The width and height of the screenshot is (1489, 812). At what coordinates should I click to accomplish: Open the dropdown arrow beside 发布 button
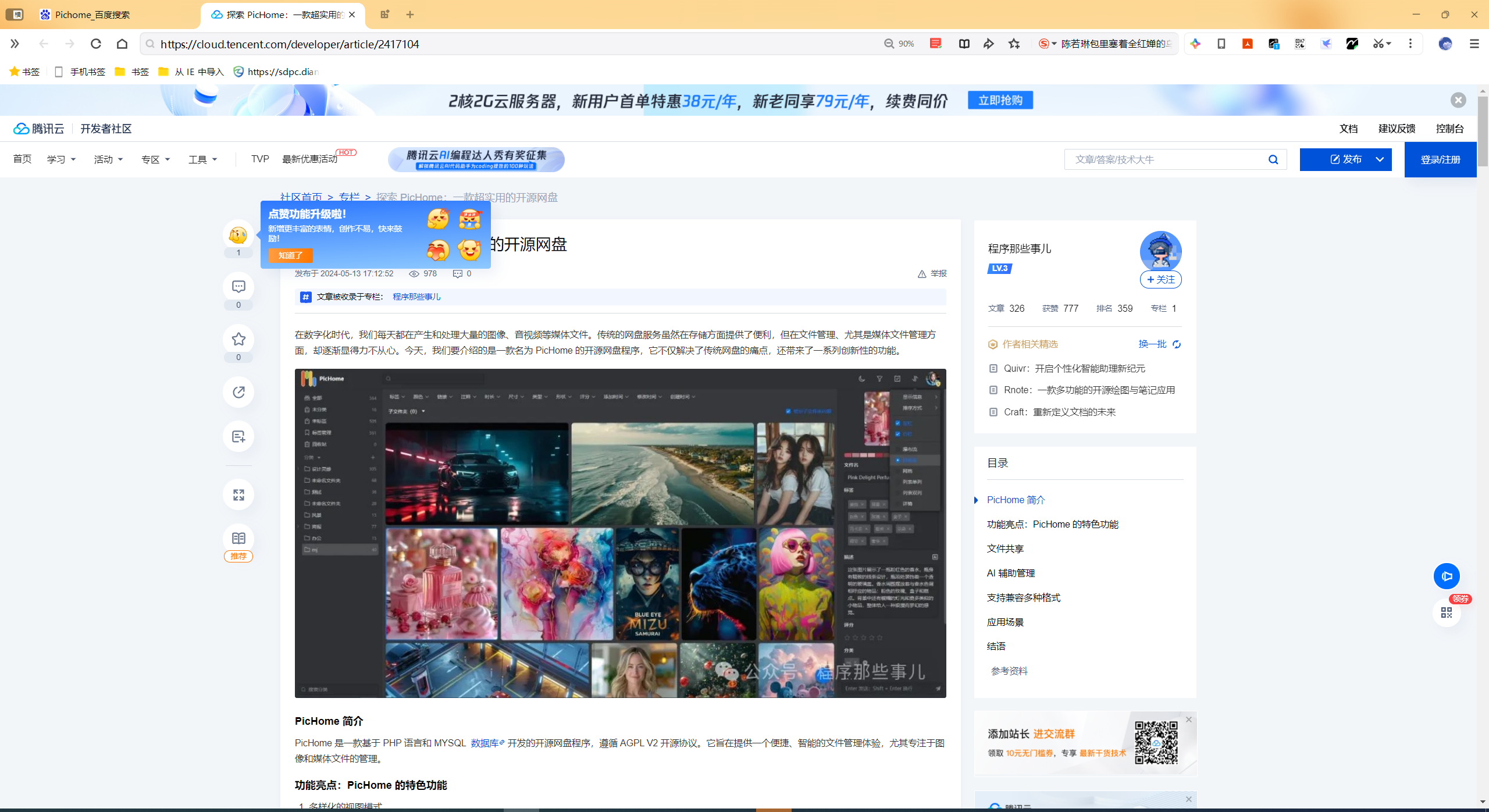(x=1380, y=159)
